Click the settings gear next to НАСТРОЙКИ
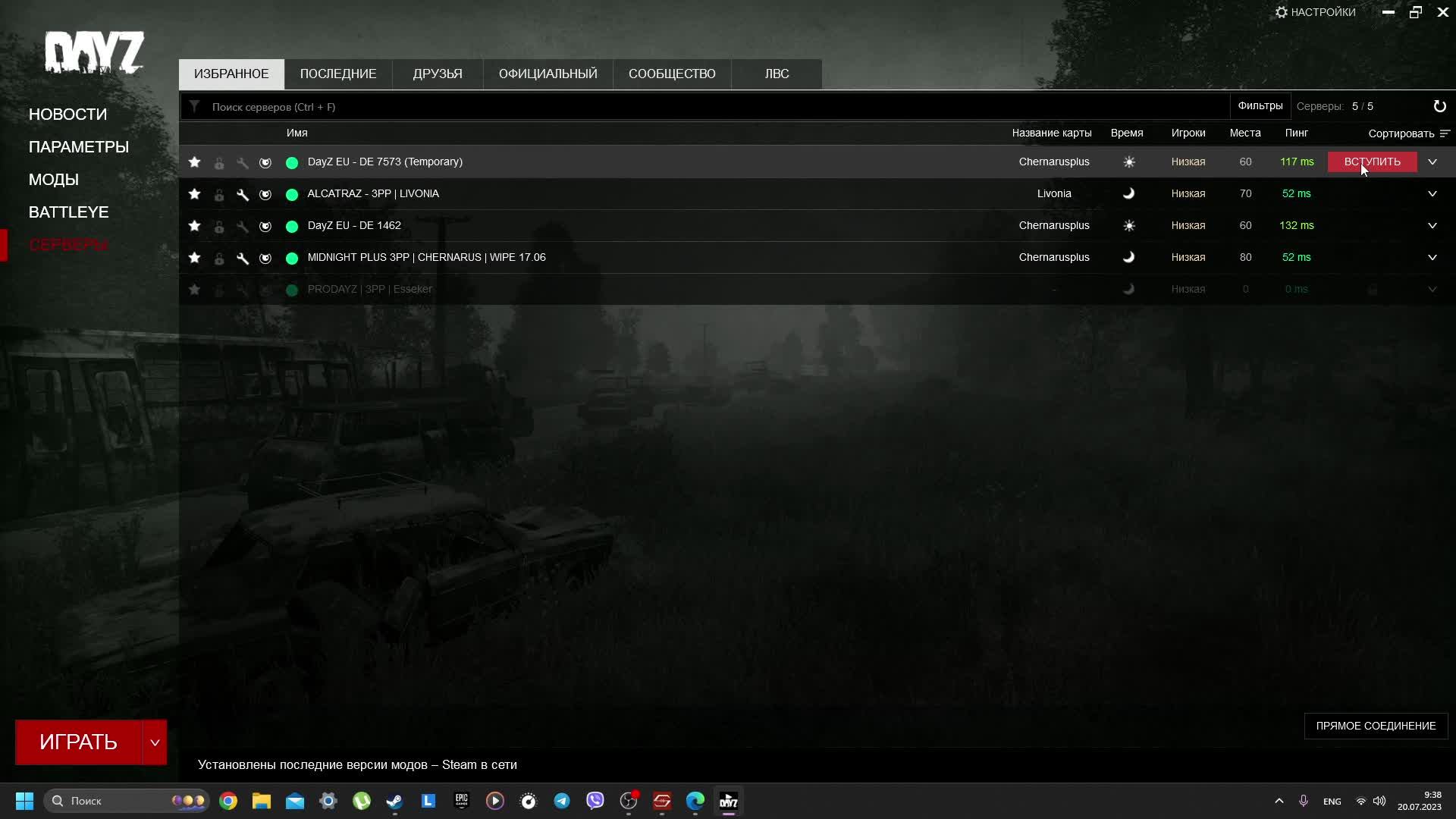The height and width of the screenshot is (819, 1456). 1281,11
